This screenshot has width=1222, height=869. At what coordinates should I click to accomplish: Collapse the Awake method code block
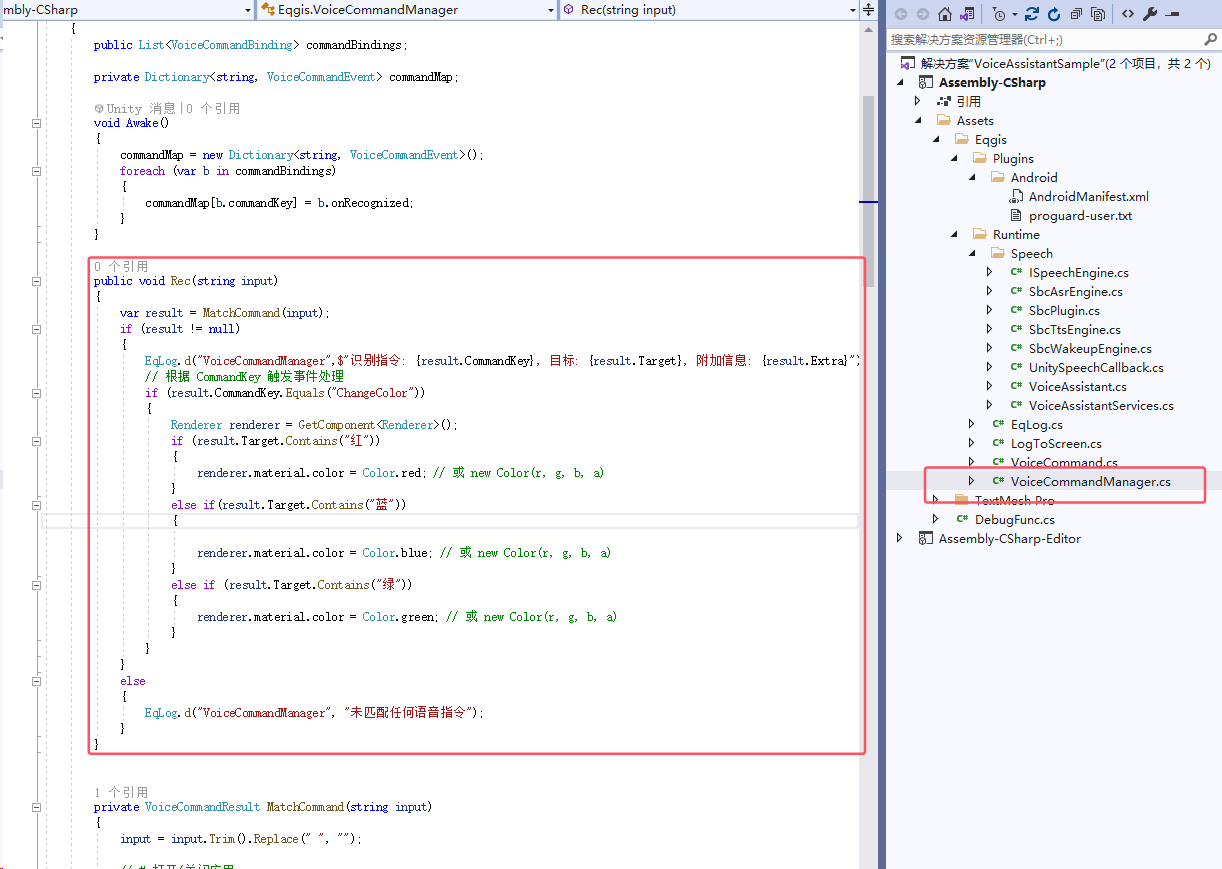[37, 123]
